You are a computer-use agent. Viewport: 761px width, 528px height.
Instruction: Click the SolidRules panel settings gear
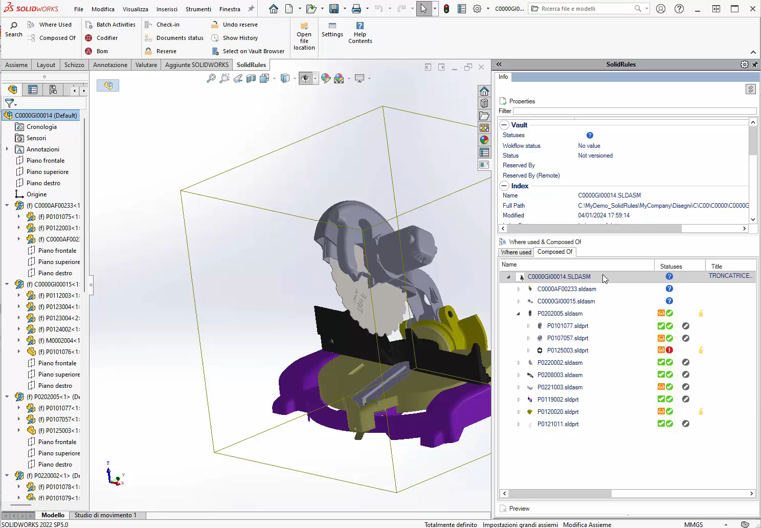pyautogui.click(x=744, y=64)
